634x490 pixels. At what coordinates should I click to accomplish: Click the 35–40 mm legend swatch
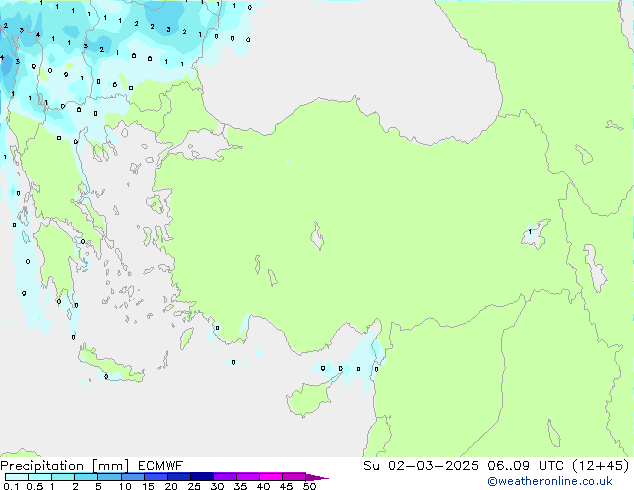coord(248,477)
